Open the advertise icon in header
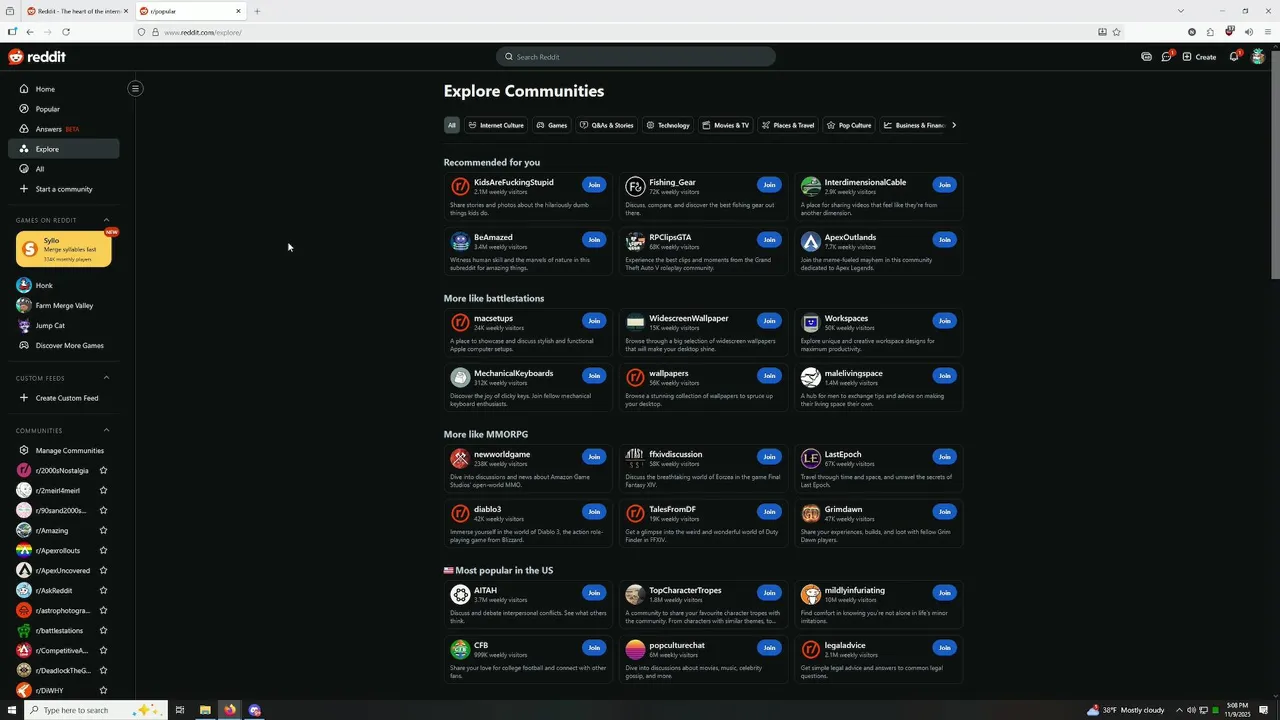Screen dimensions: 1280x720 [x=1146, y=57]
